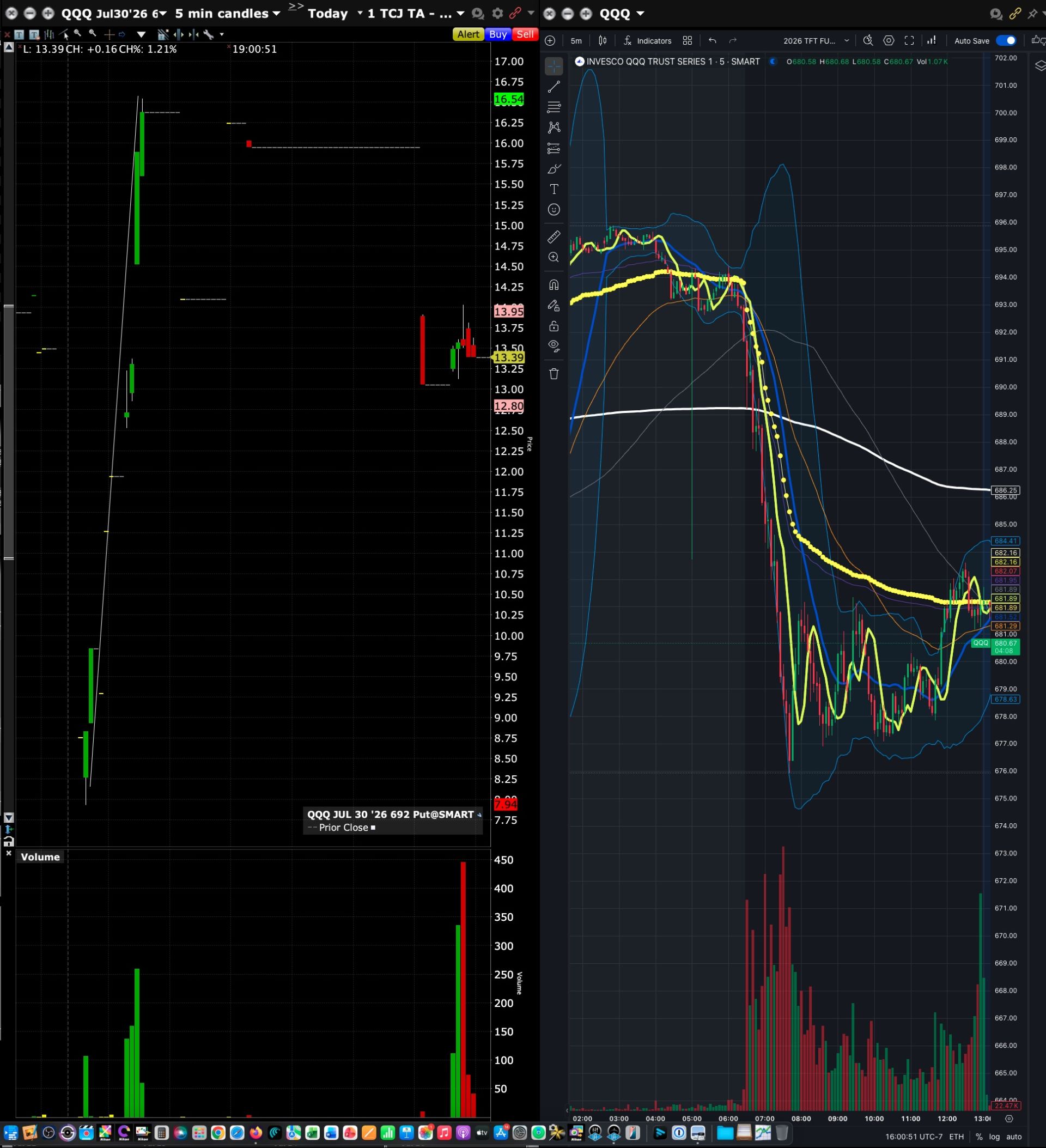Open the candle chart style selector
Viewport: 1046px width, 1148px height.
(x=603, y=40)
